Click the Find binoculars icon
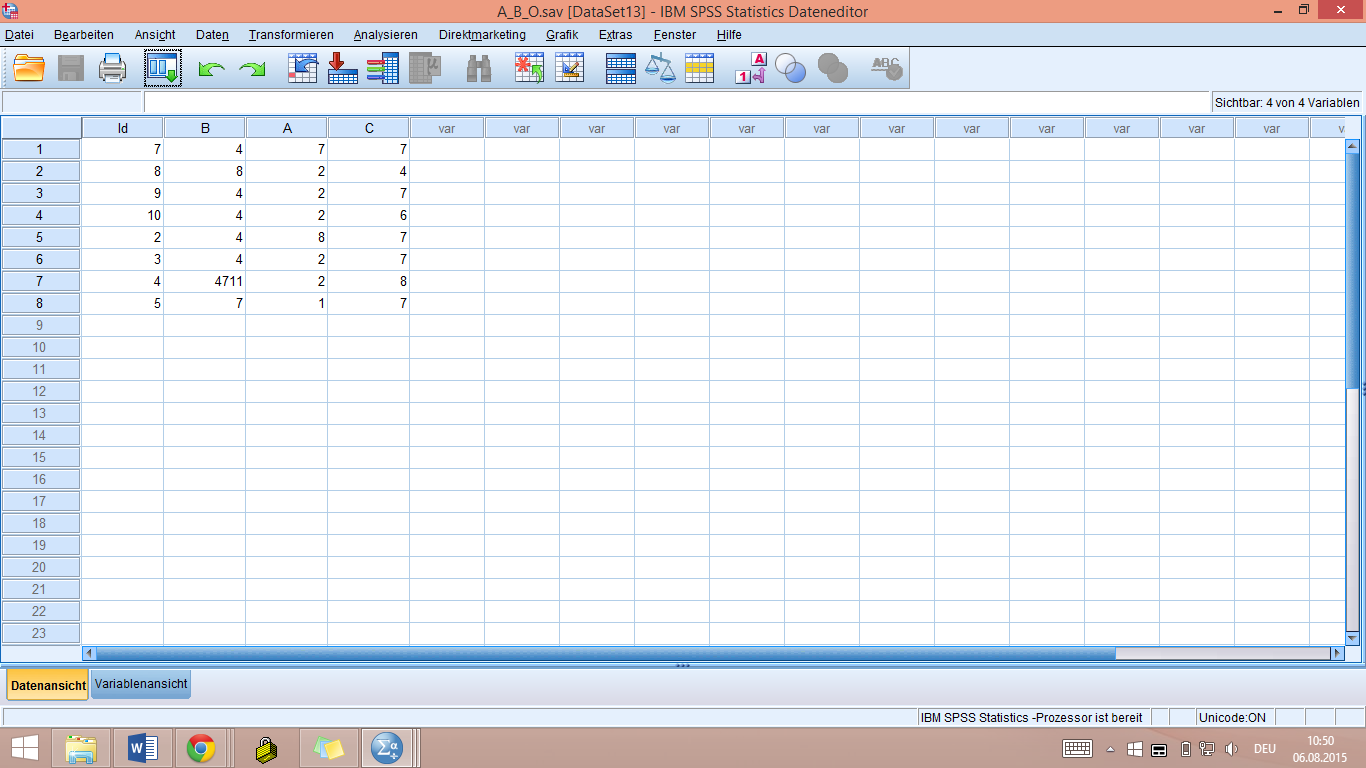 [x=479, y=68]
